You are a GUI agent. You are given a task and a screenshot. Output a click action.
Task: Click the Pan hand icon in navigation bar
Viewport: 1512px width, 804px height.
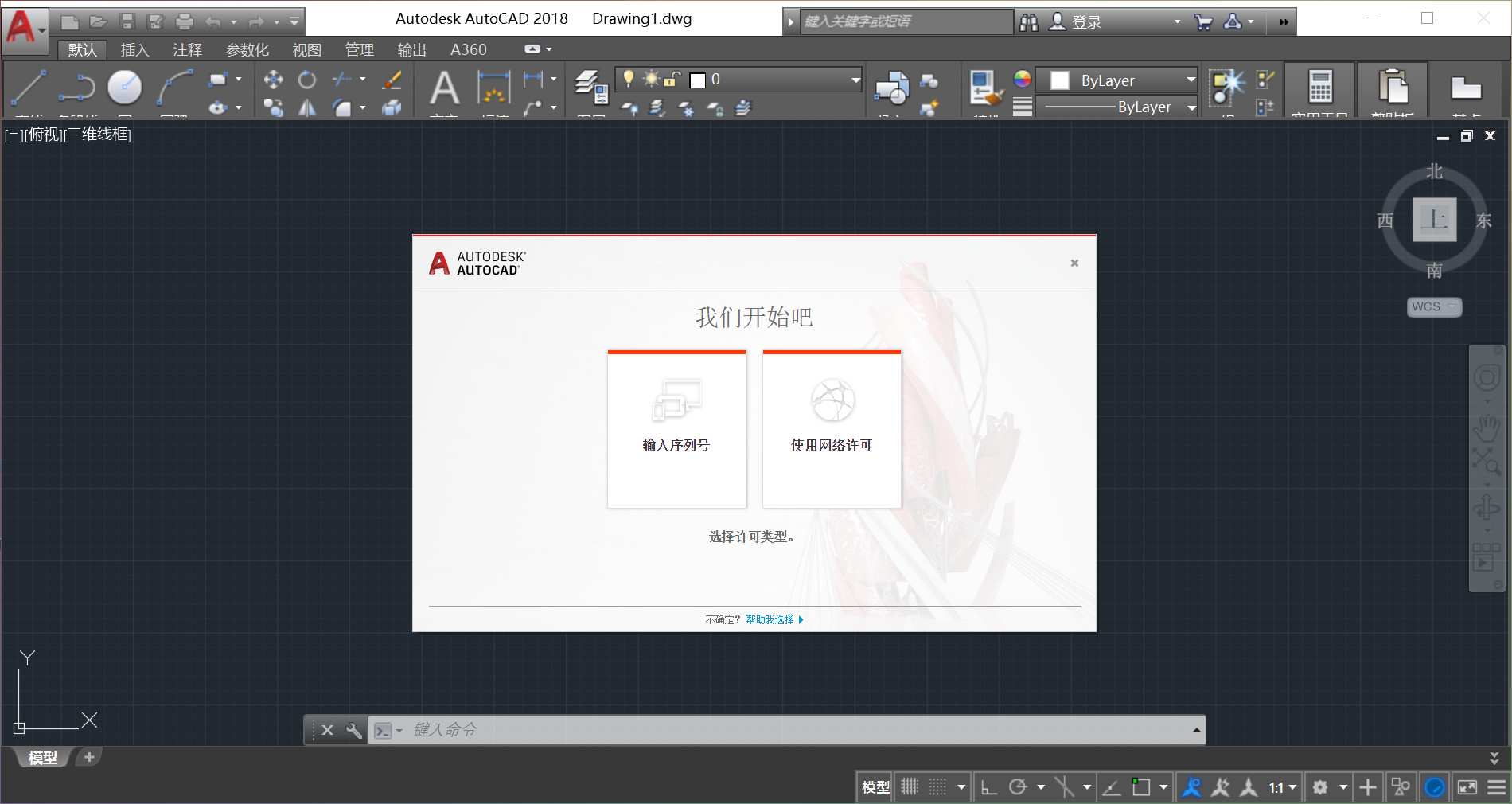1487,428
